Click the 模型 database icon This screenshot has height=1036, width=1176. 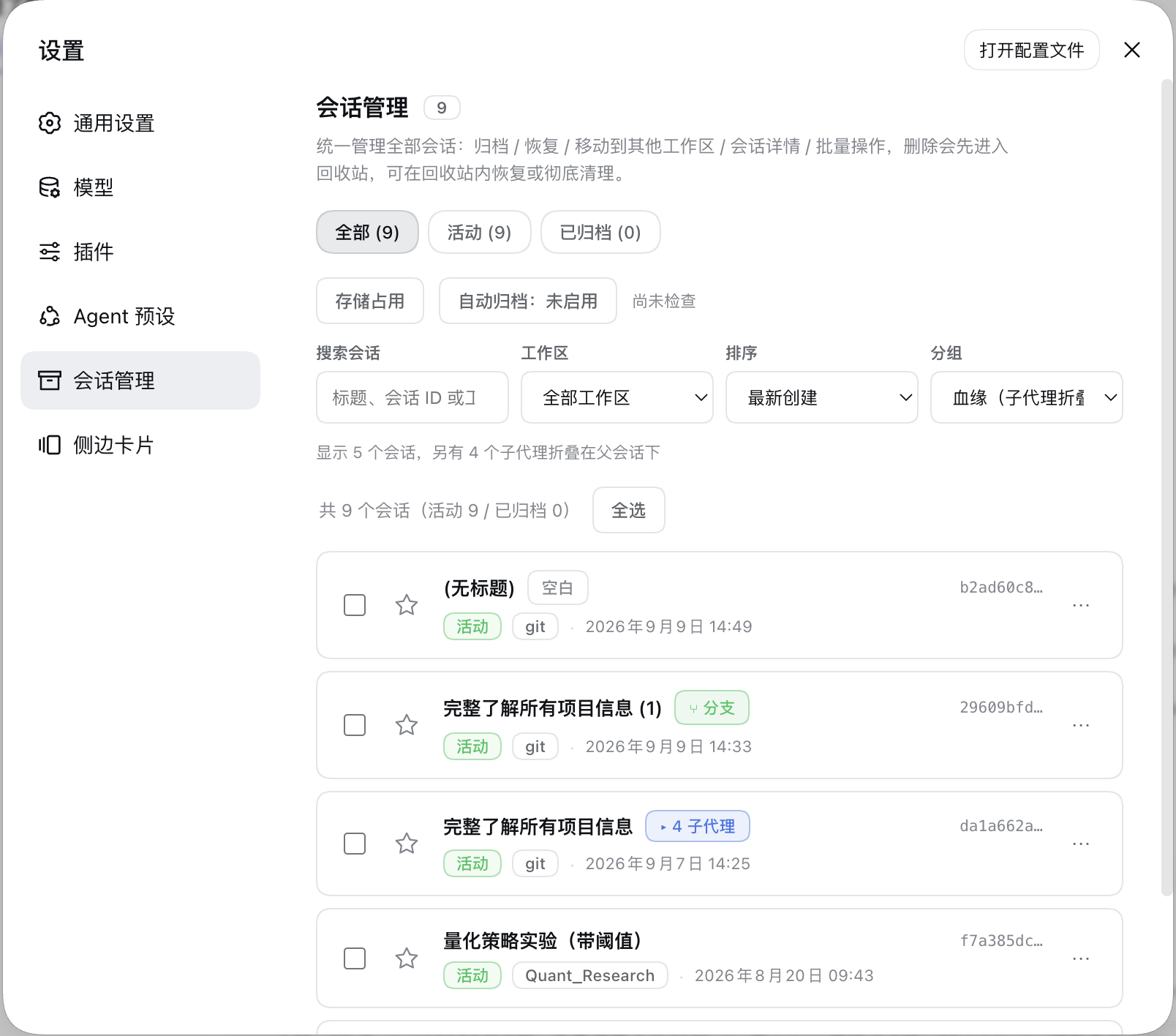coord(50,187)
